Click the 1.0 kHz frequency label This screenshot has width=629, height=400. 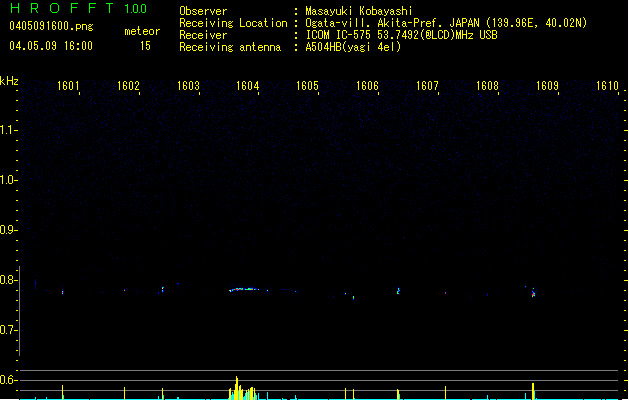pyautogui.click(x=7, y=180)
